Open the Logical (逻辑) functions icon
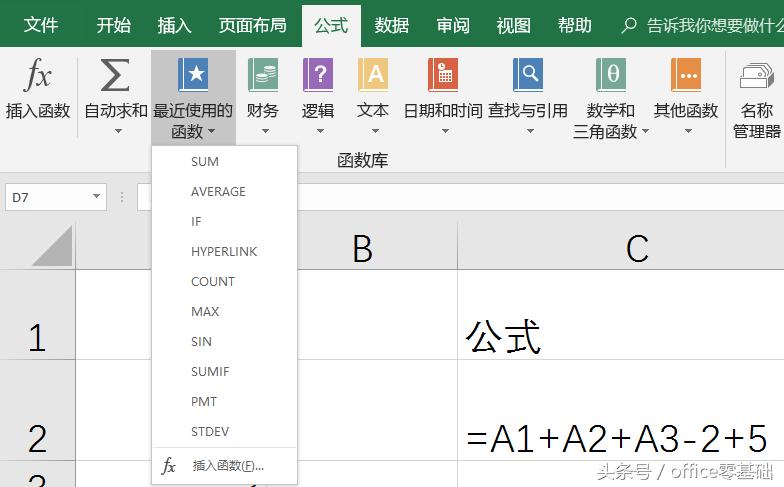This screenshot has height=487, width=784. tap(318, 74)
